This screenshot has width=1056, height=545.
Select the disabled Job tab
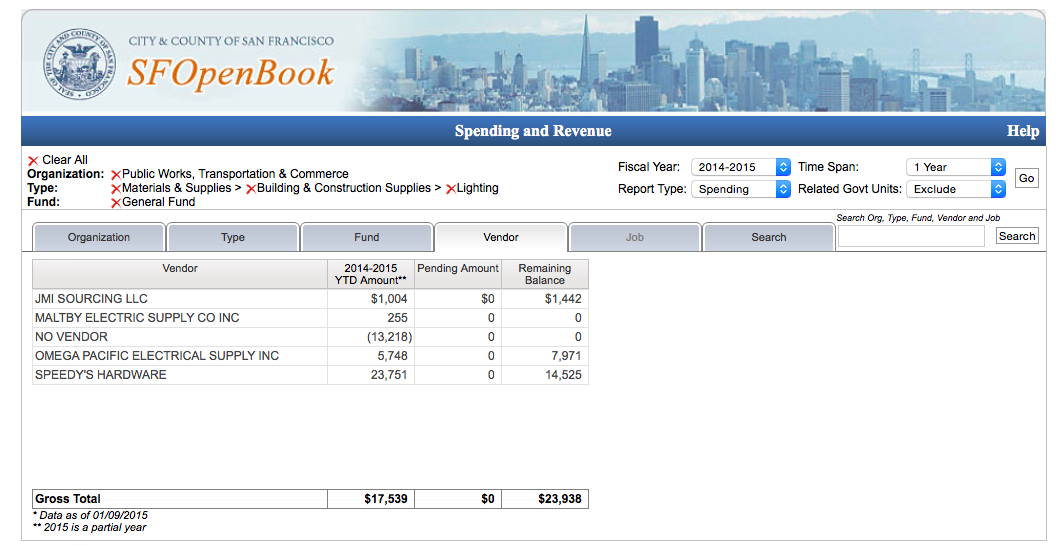click(x=634, y=237)
